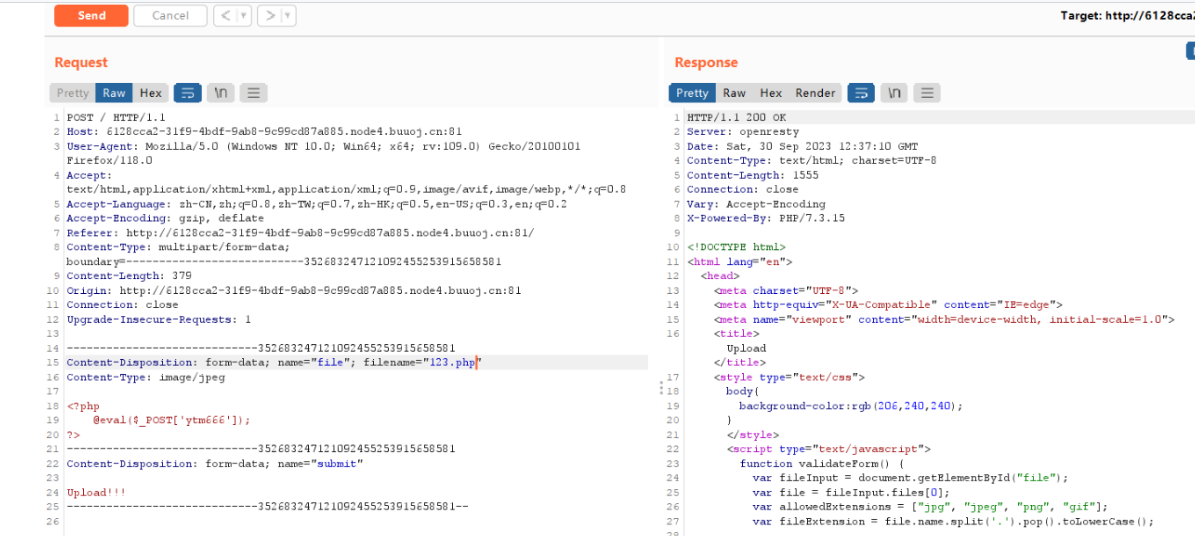The height and width of the screenshot is (536, 1195).
Task: Click the @eval($_POST['ytm666']) payload line
Action: 171,419
